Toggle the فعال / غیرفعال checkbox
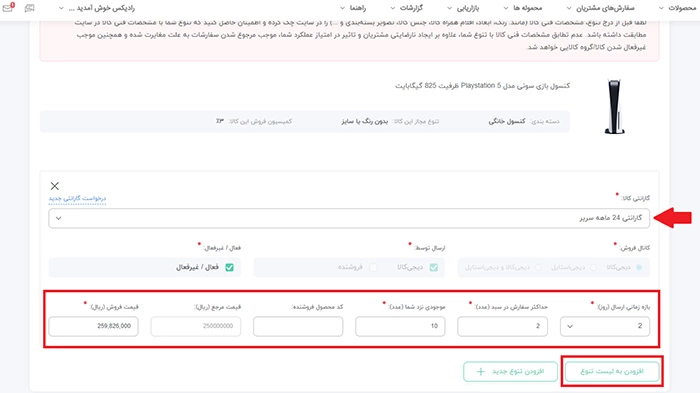This screenshot has height=393, width=700. (x=229, y=267)
